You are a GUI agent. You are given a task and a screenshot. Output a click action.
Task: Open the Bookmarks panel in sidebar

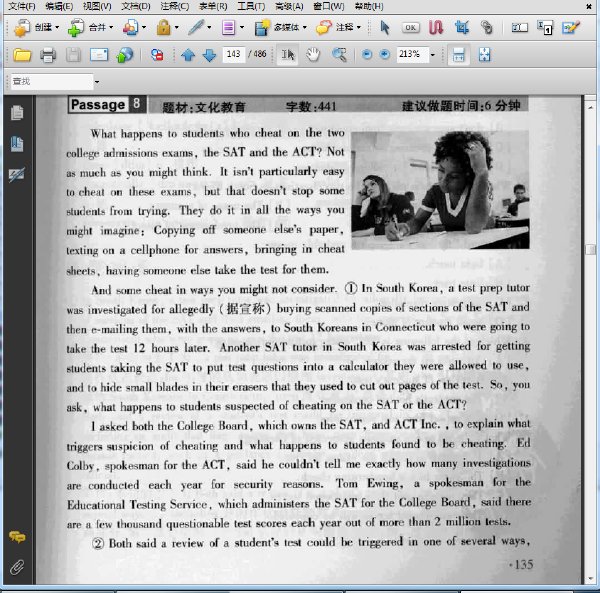coord(17,144)
